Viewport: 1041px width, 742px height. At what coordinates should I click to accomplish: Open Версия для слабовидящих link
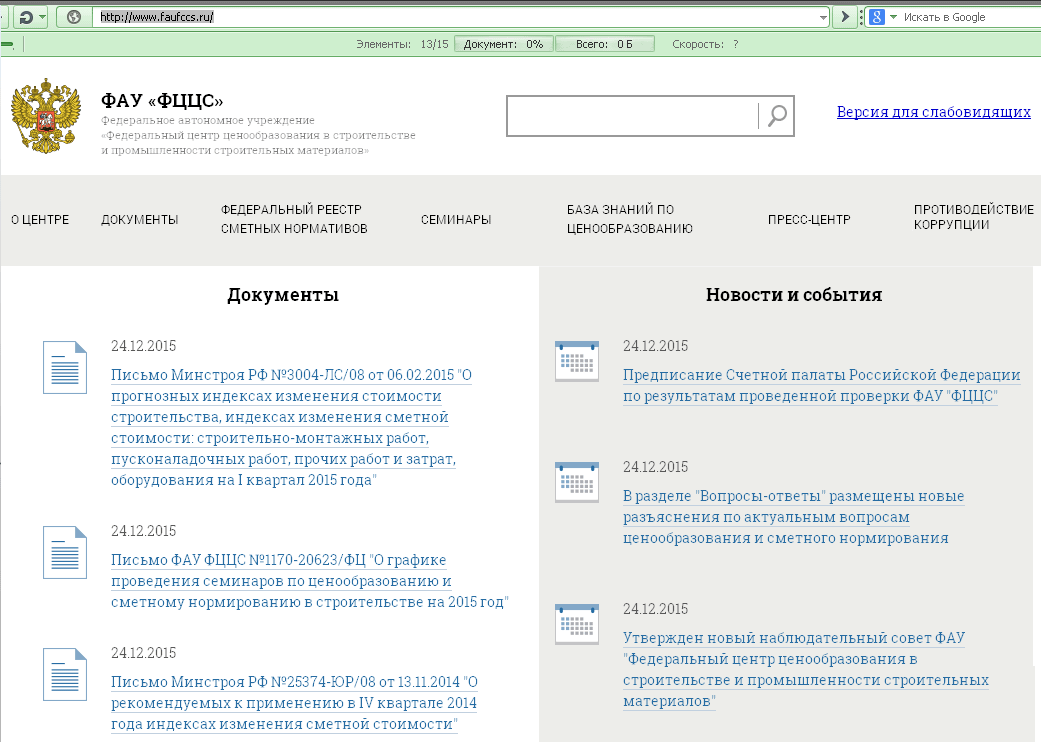pyautogui.click(x=933, y=112)
